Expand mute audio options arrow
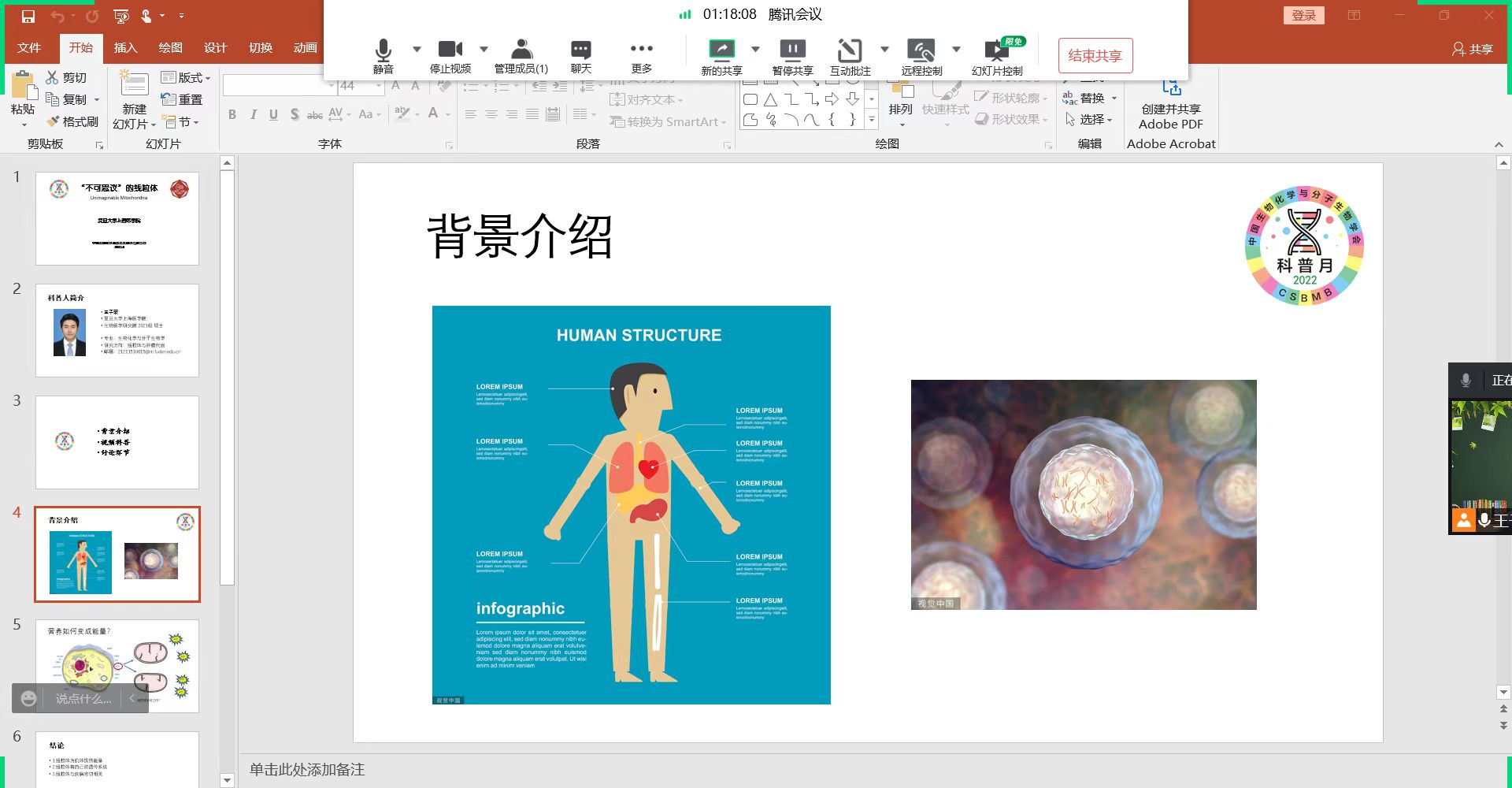The width and height of the screenshot is (1512, 788). [417, 49]
